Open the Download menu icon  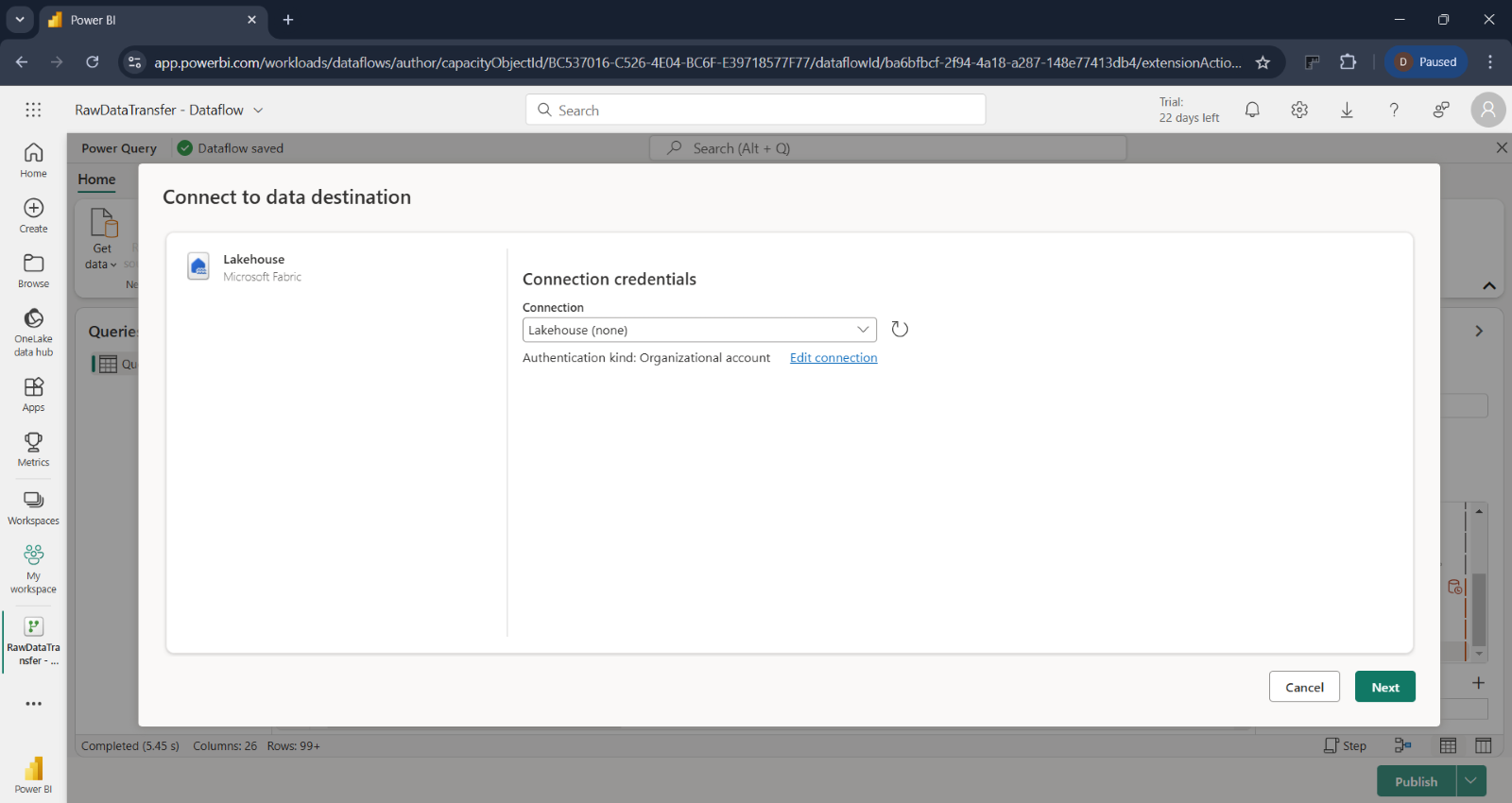point(1347,110)
